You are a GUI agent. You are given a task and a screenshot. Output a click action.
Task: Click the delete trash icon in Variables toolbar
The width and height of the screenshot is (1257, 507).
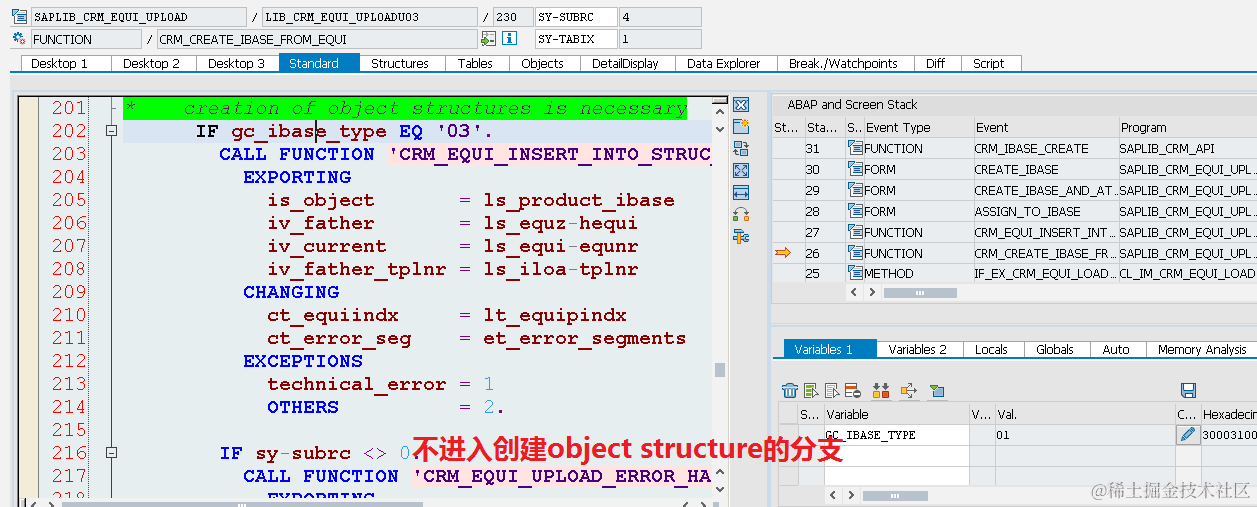pyautogui.click(x=790, y=390)
